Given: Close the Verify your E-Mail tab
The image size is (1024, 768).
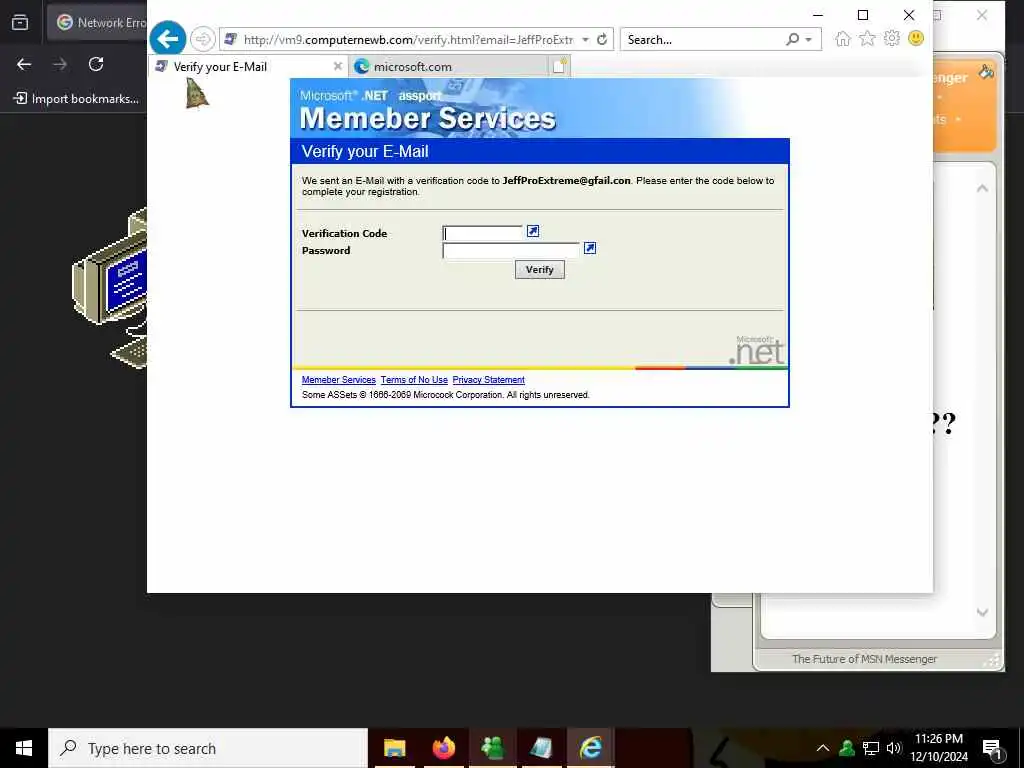Looking at the screenshot, I should [338, 66].
